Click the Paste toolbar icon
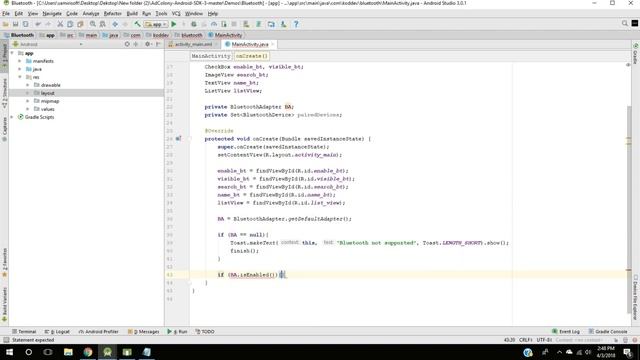This screenshot has height=360, width=640. [80, 24]
